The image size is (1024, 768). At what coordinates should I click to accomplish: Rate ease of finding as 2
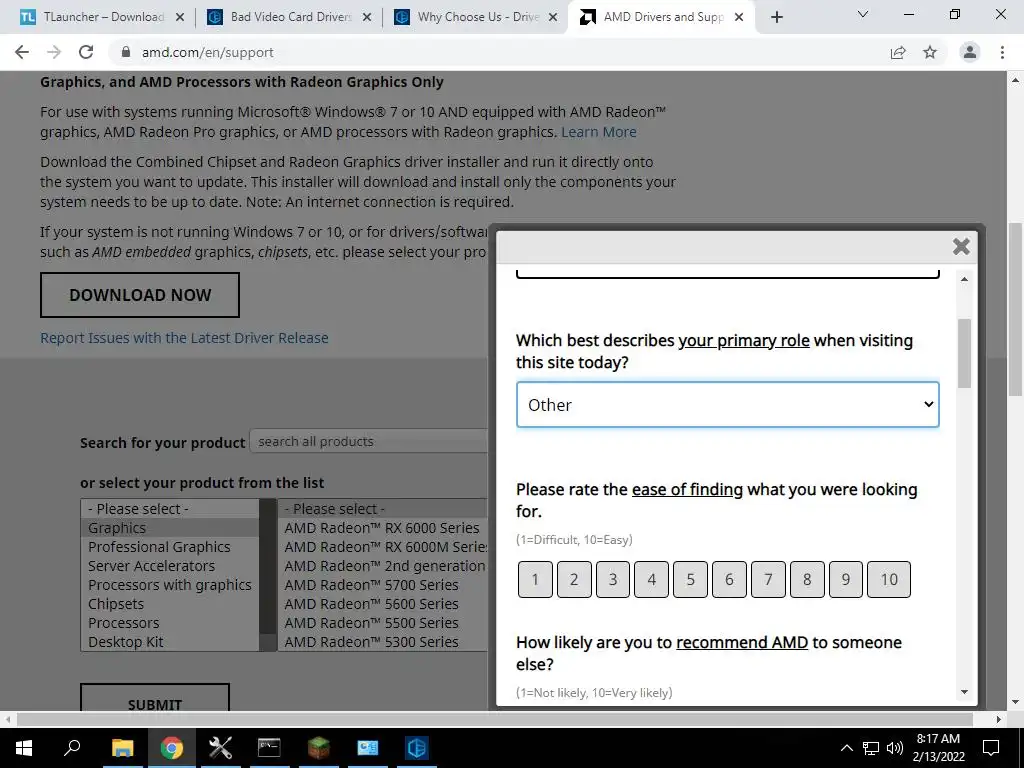[574, 579]
